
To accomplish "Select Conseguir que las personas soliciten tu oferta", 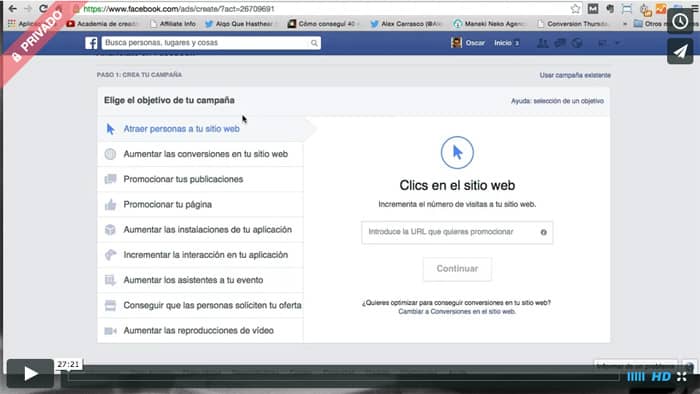I will click(200, 305).
